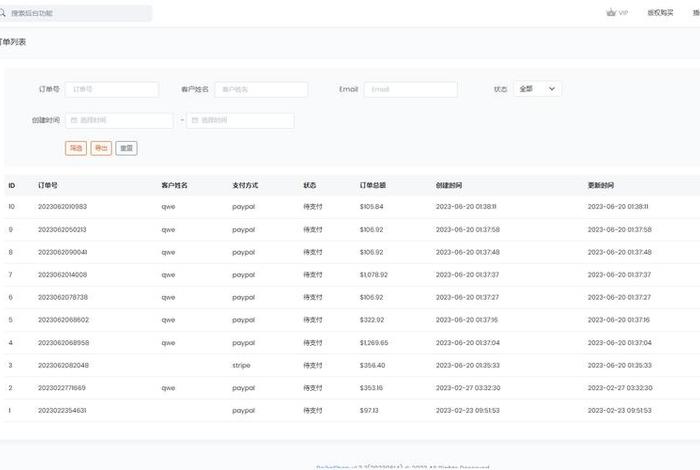Screen dimensions: 700x470
Task: Click created time 2023-06-20 01:35:33
Action: point(467,365)
